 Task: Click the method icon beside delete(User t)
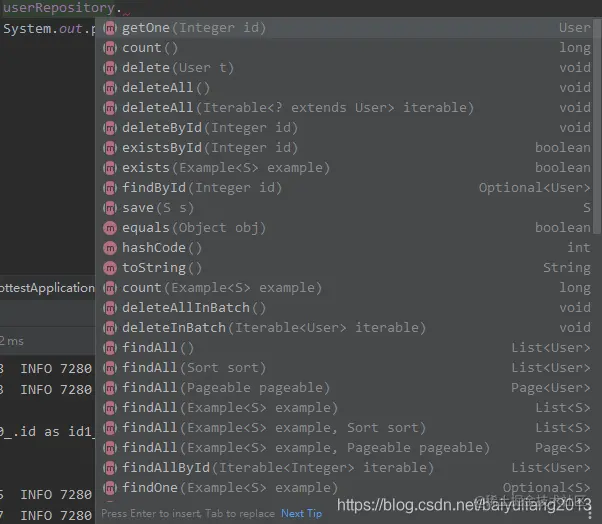point(110,68)
